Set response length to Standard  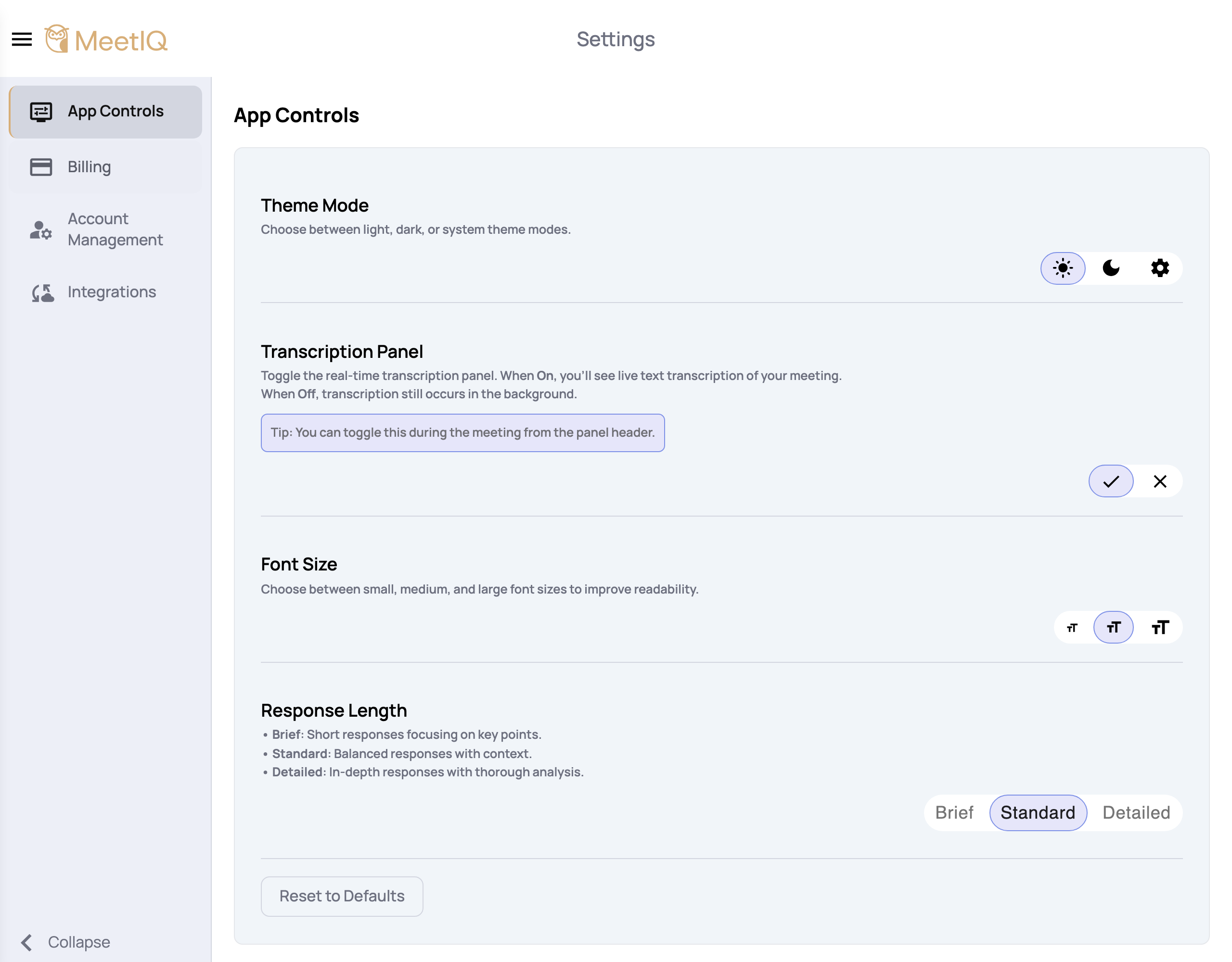click(1038, 812)
